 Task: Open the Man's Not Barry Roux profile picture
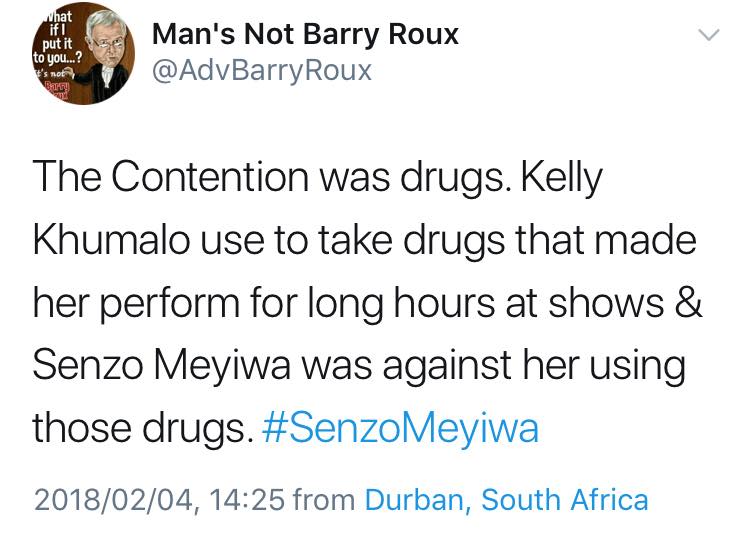point(83,54)
